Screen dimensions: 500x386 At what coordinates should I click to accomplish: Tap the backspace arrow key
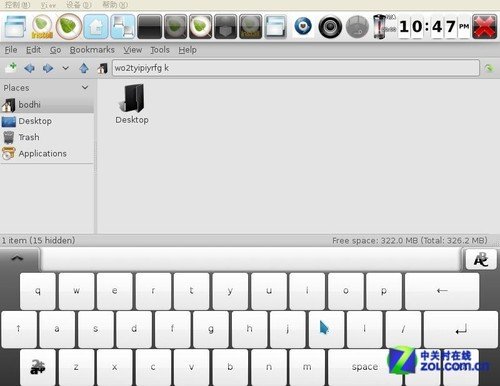click(x=442, y=291)
